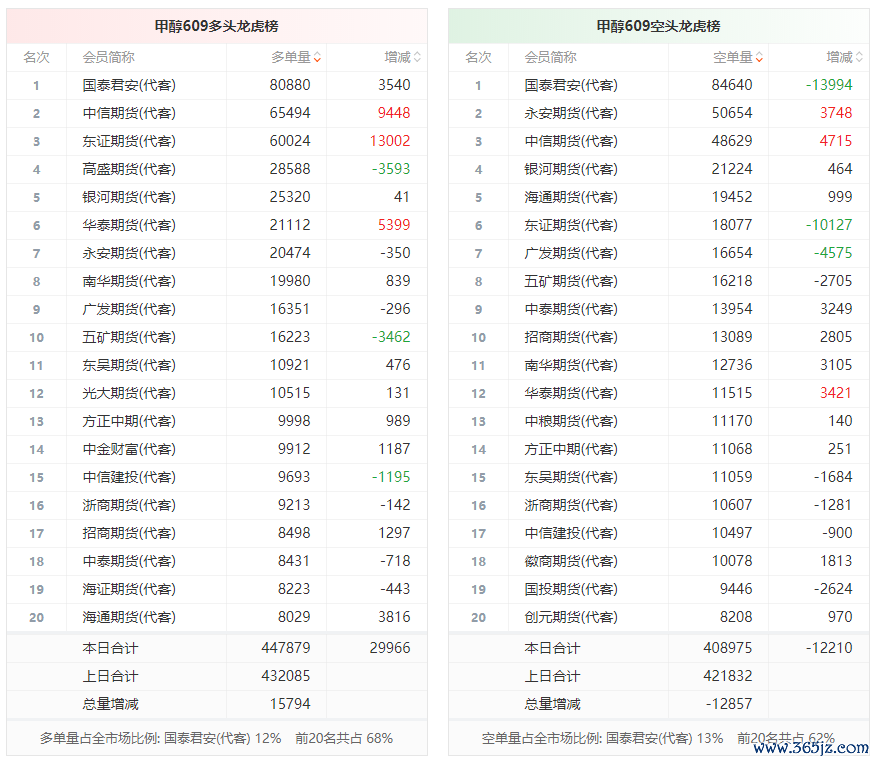Select 华泰期货(代客) in long table
Image resolution: width=876 pixels, height=763 pixels.
(129, 225)
